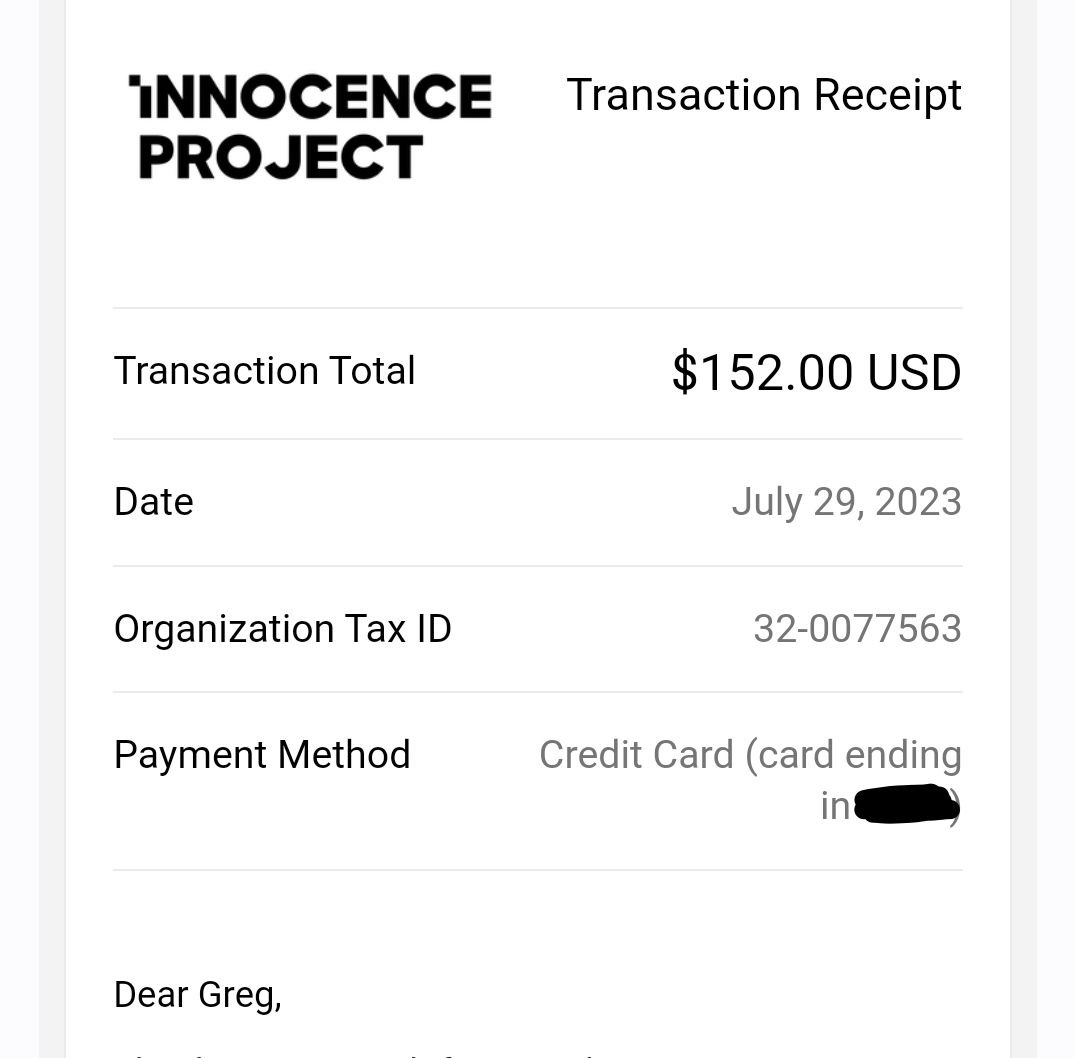
Task: Click the word INNOCENCE in the logo
Action: point(310,96)
